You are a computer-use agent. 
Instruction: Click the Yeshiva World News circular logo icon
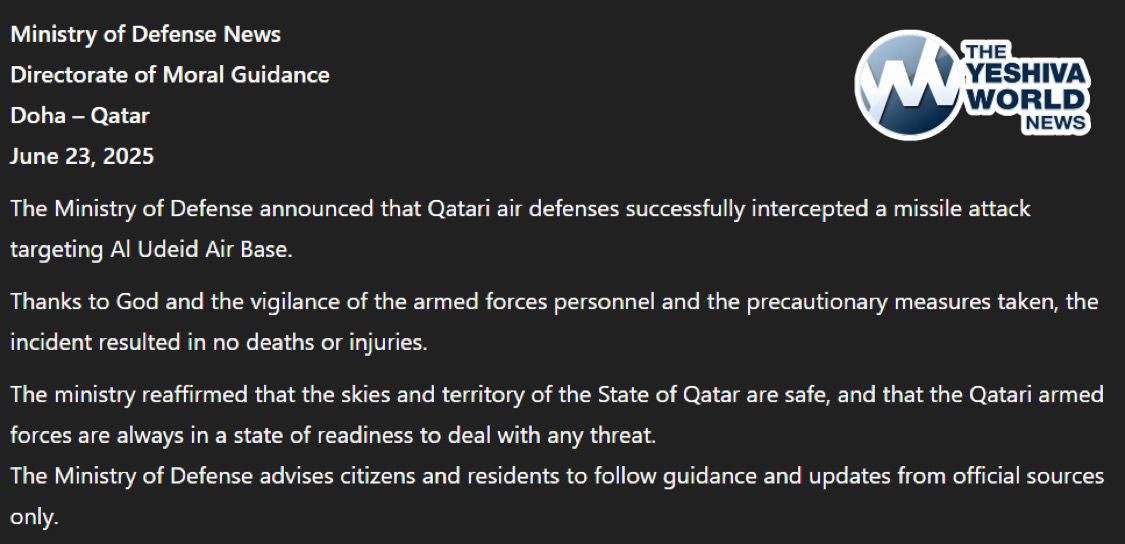tap(909, 85)
